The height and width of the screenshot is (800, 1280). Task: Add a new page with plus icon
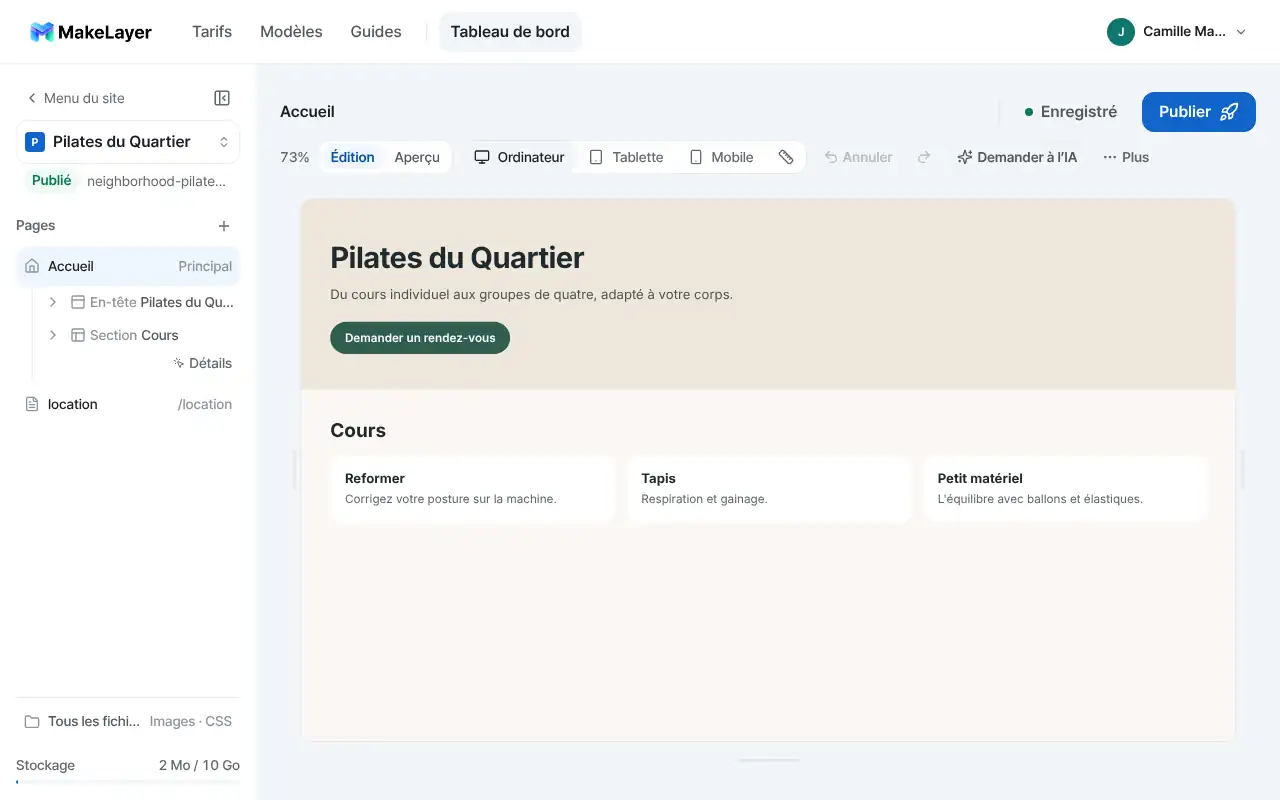[x=224, y=226]
